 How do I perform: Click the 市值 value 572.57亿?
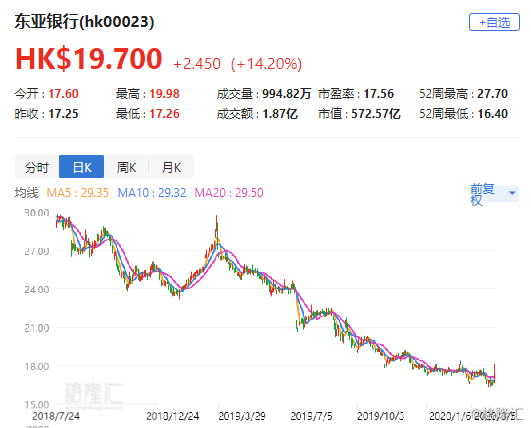[x=376, y=114]
